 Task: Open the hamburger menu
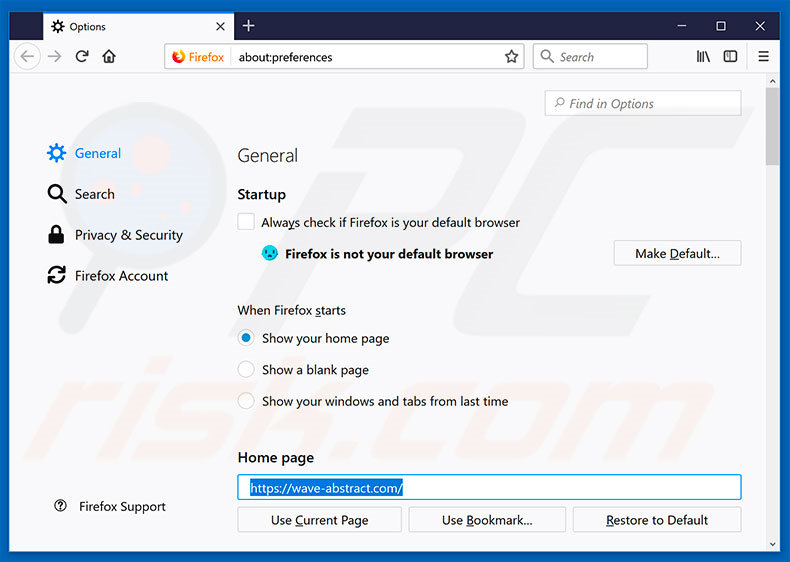click(764, 57)
